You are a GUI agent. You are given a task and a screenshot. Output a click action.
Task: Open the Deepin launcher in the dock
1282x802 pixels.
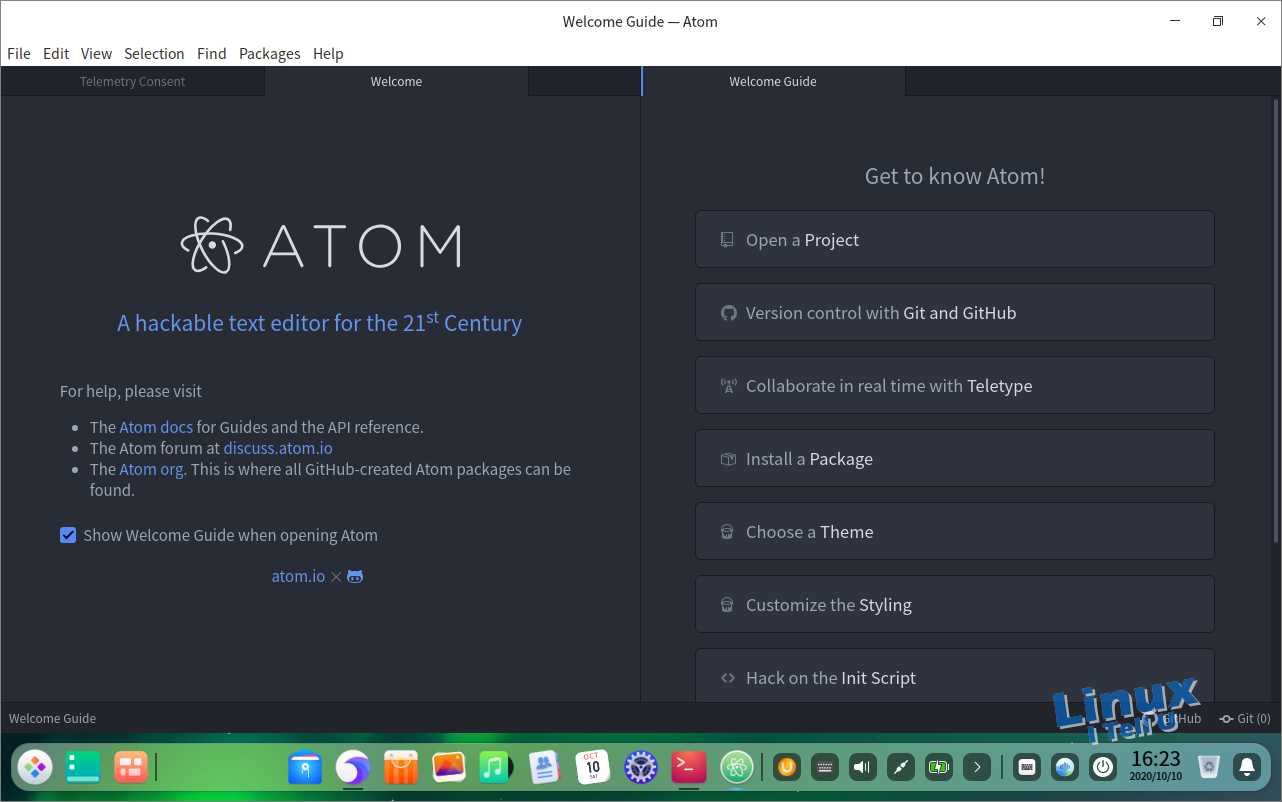pos(35,767)
